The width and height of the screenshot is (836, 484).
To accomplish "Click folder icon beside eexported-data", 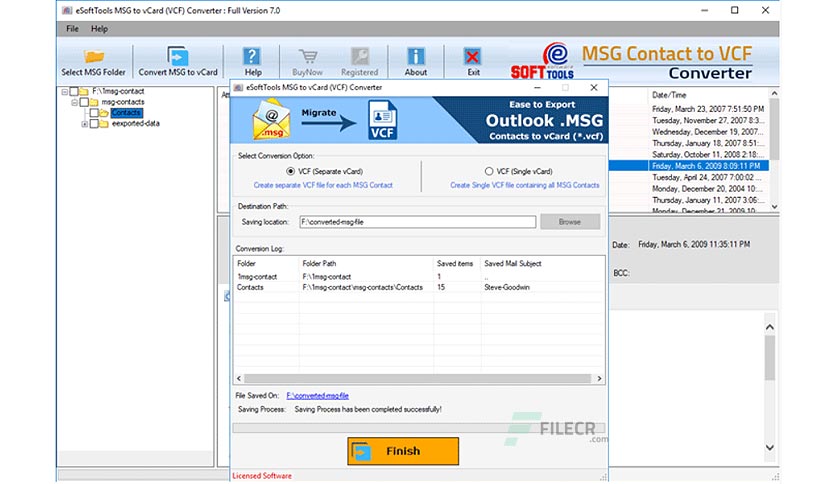I will [104, 124].
